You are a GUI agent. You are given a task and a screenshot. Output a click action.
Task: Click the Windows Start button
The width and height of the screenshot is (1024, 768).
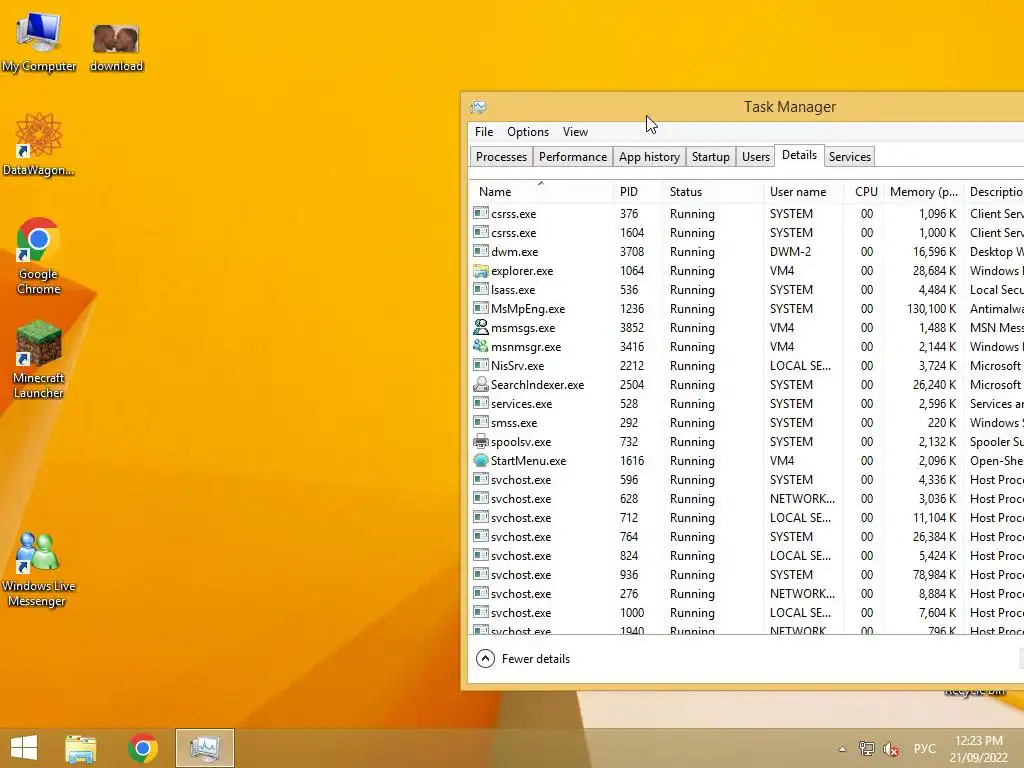(x=24, y=748)
